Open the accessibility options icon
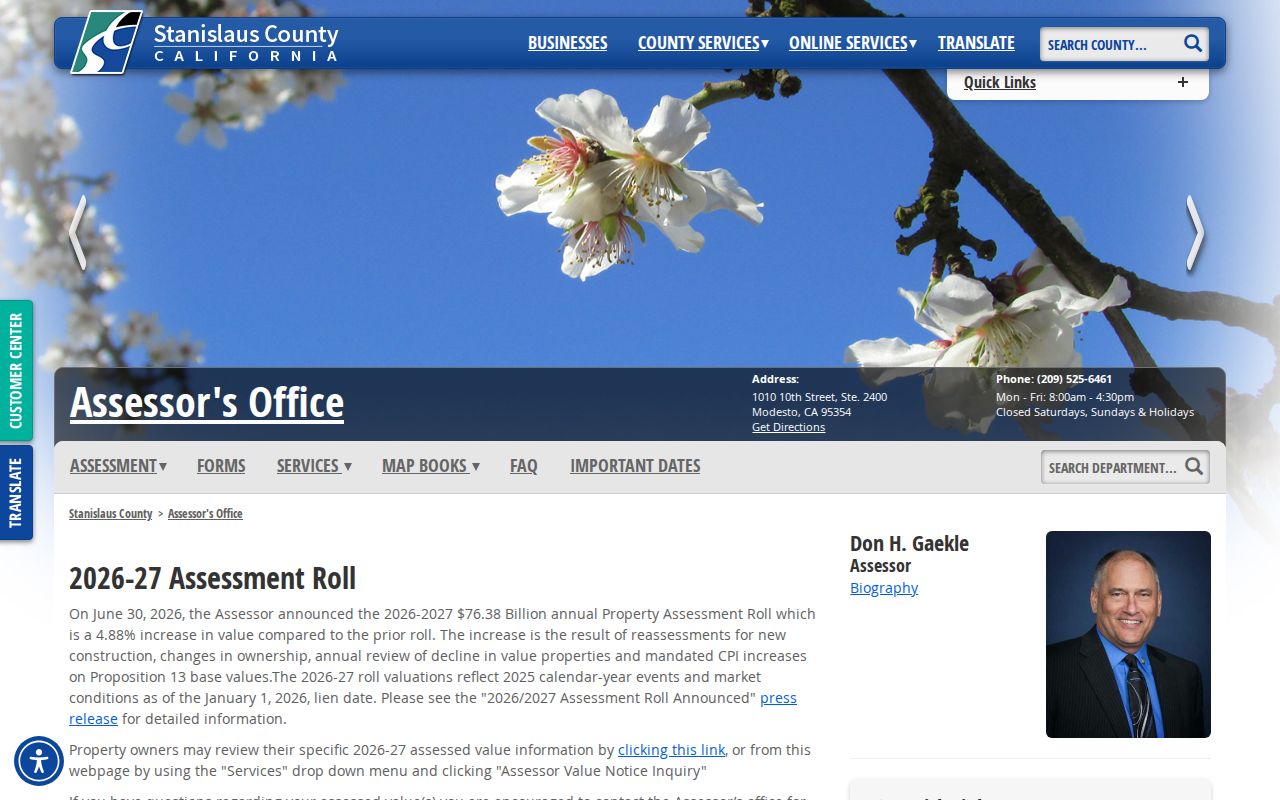Screen dimensions: 1280x800 coord(39,761)
